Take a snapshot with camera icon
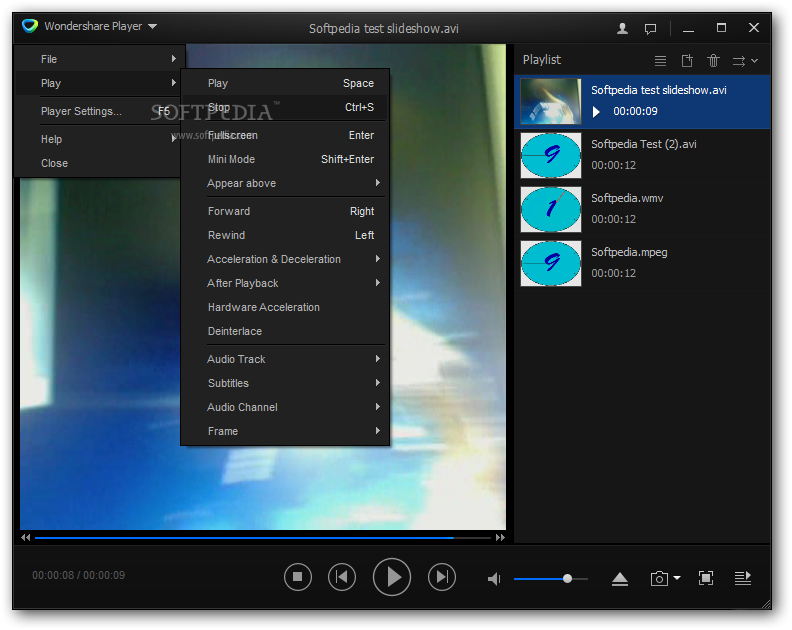792x630 pixels. pos(659,578)
